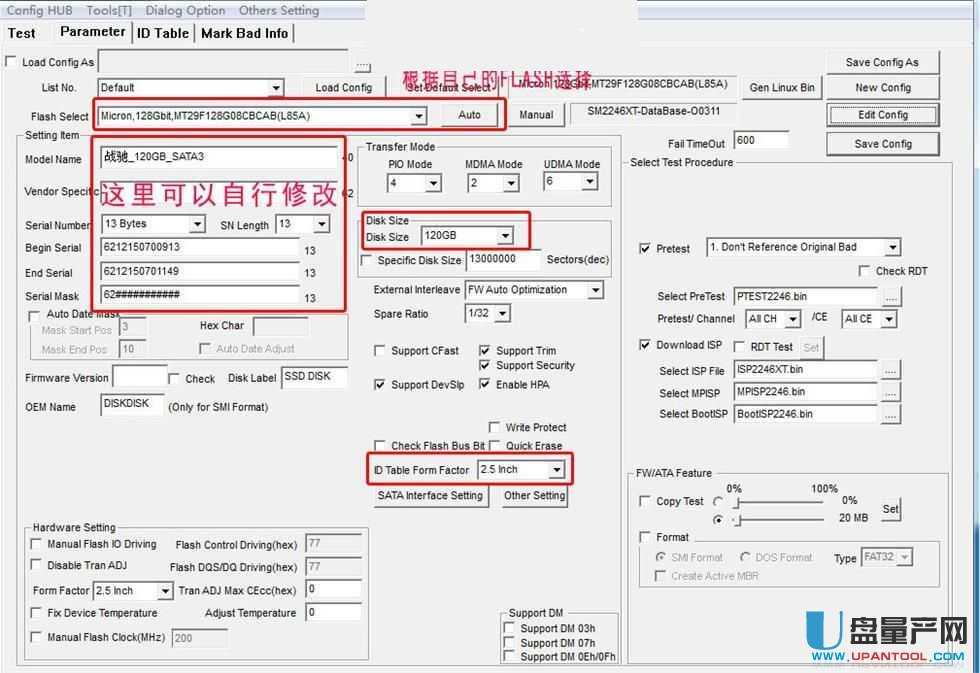Open the Others Setting menu
The height and width of the screenshot is (673, 980).
coord(279,11)
